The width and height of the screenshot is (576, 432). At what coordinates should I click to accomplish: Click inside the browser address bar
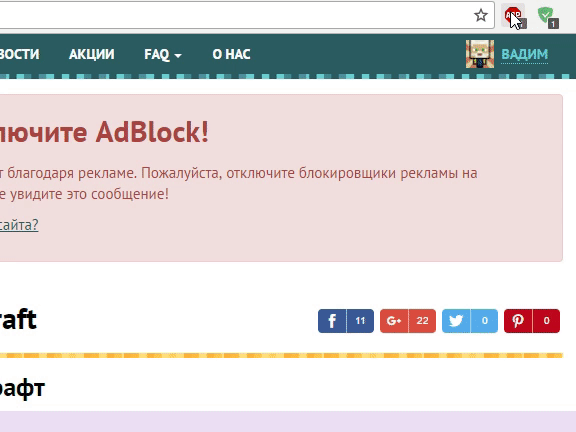point(235,15)
